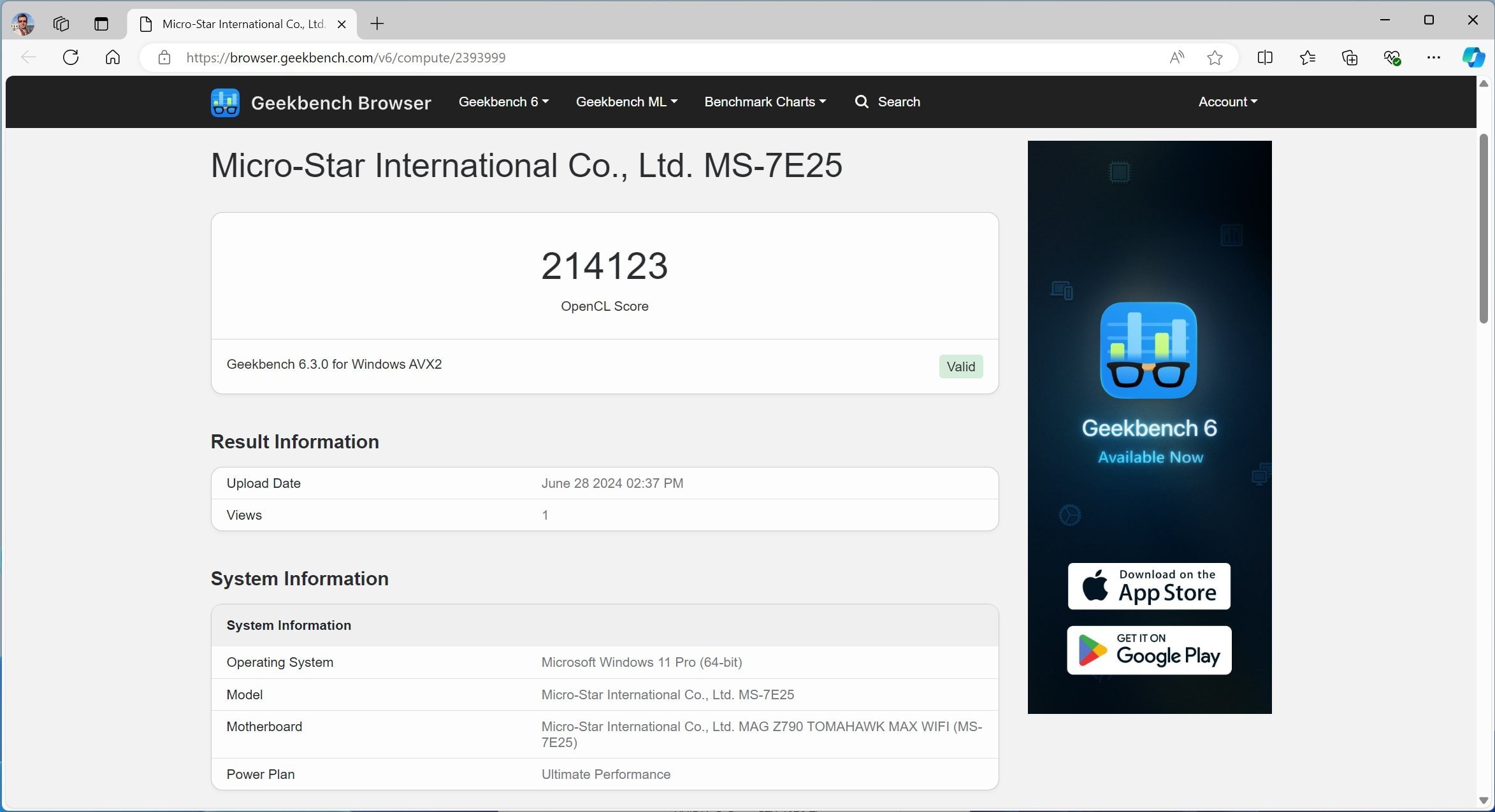The image size is (1495, 812).
Task: Minimize the browser window
Action: pyautogui.click(x=1385, y=20)
